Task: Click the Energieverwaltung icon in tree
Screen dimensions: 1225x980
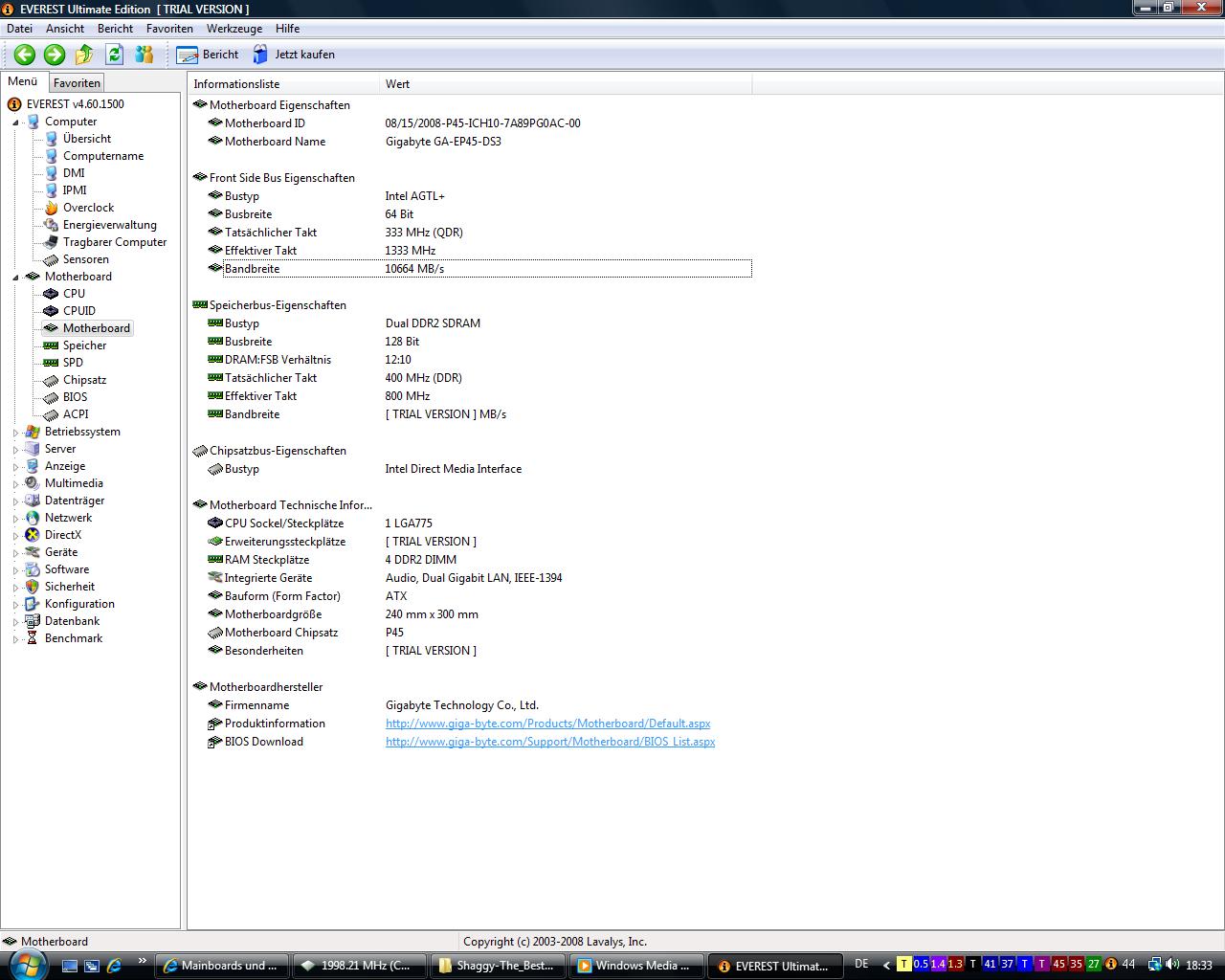Action: (51, 225)
